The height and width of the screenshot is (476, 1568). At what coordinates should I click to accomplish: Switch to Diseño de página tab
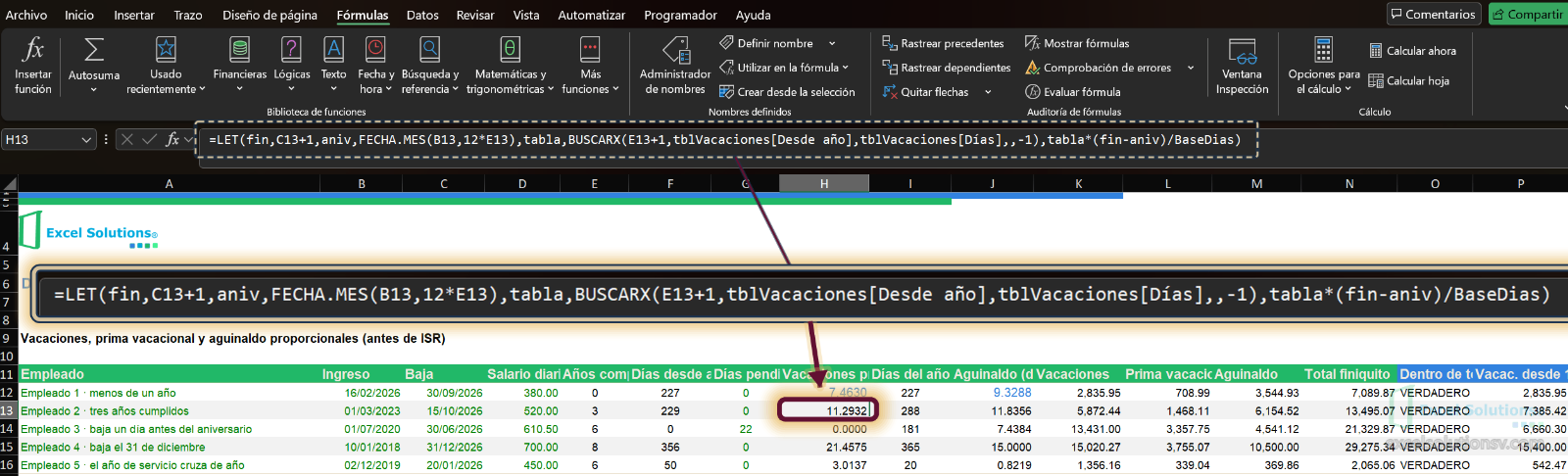(269, 15)
